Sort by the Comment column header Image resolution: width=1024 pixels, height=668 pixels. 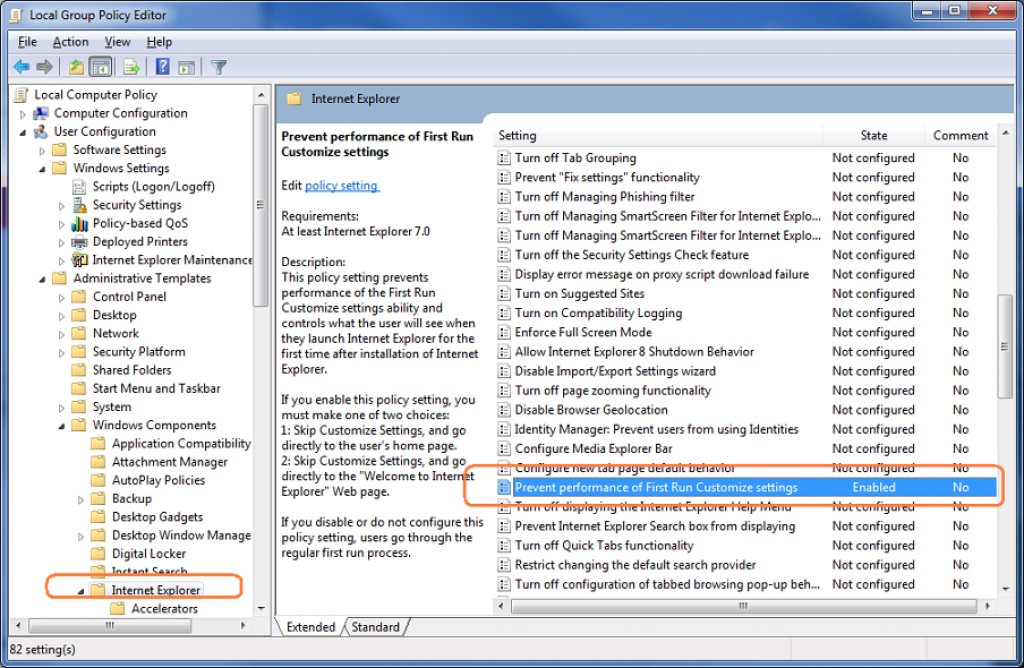click(960, 135)
